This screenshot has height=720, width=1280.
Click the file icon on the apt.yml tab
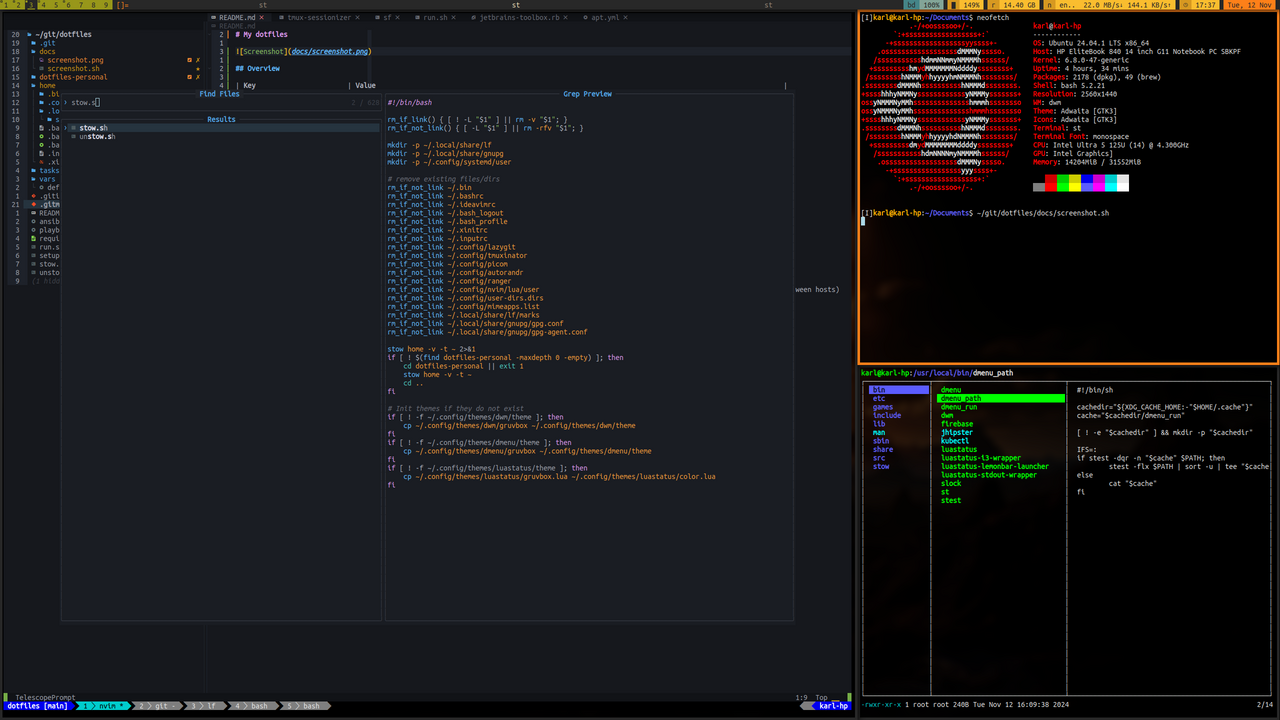pyautogui.click(x=585, y=17)
